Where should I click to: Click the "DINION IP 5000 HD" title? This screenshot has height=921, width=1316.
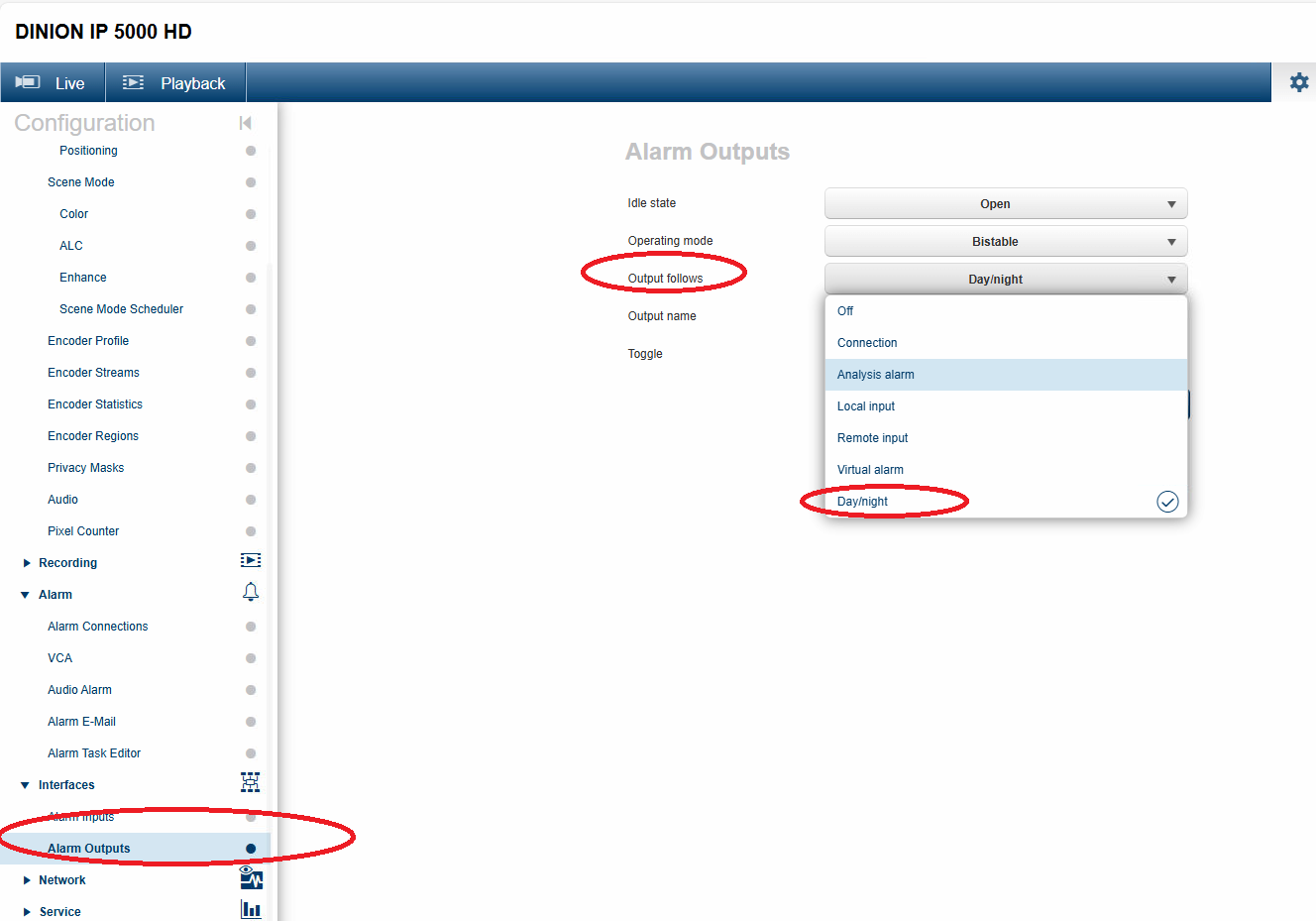coord(103,32)
